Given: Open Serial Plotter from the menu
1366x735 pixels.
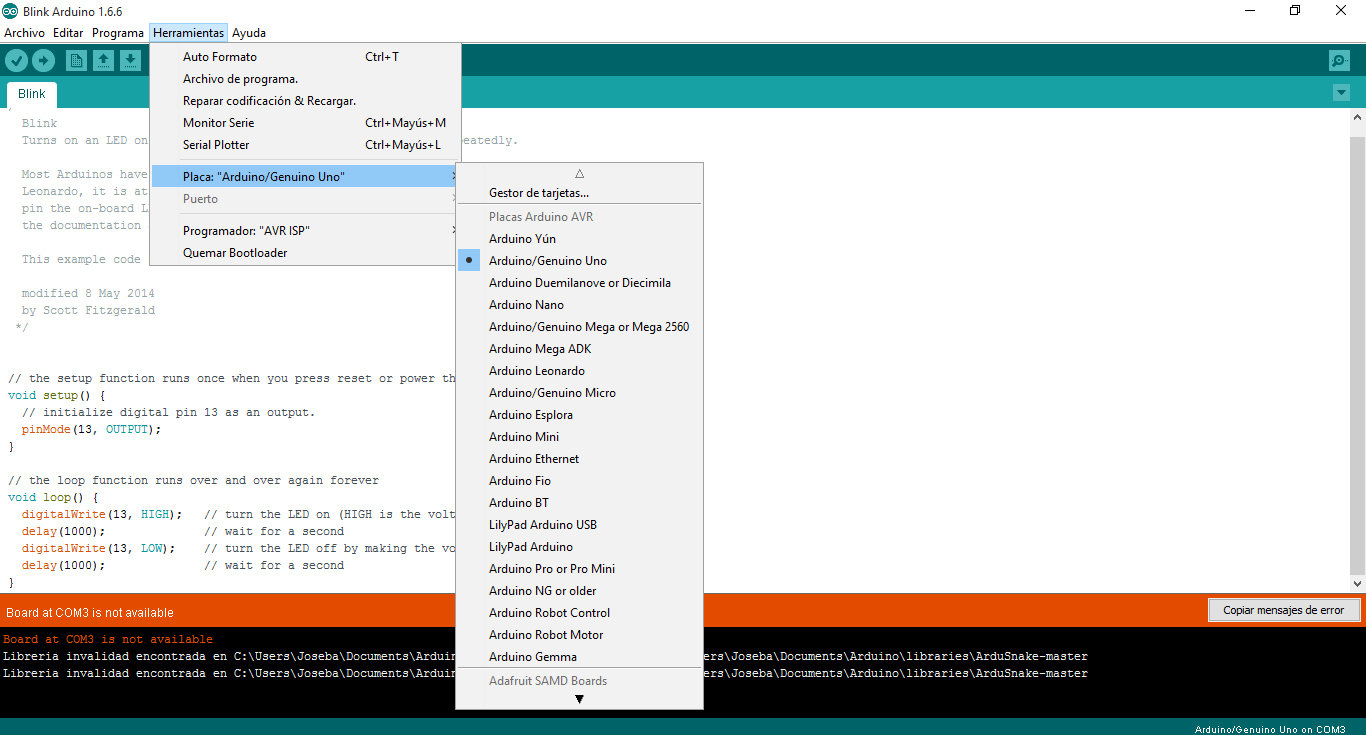Looking at the screenshot, I should coord(305,145).
